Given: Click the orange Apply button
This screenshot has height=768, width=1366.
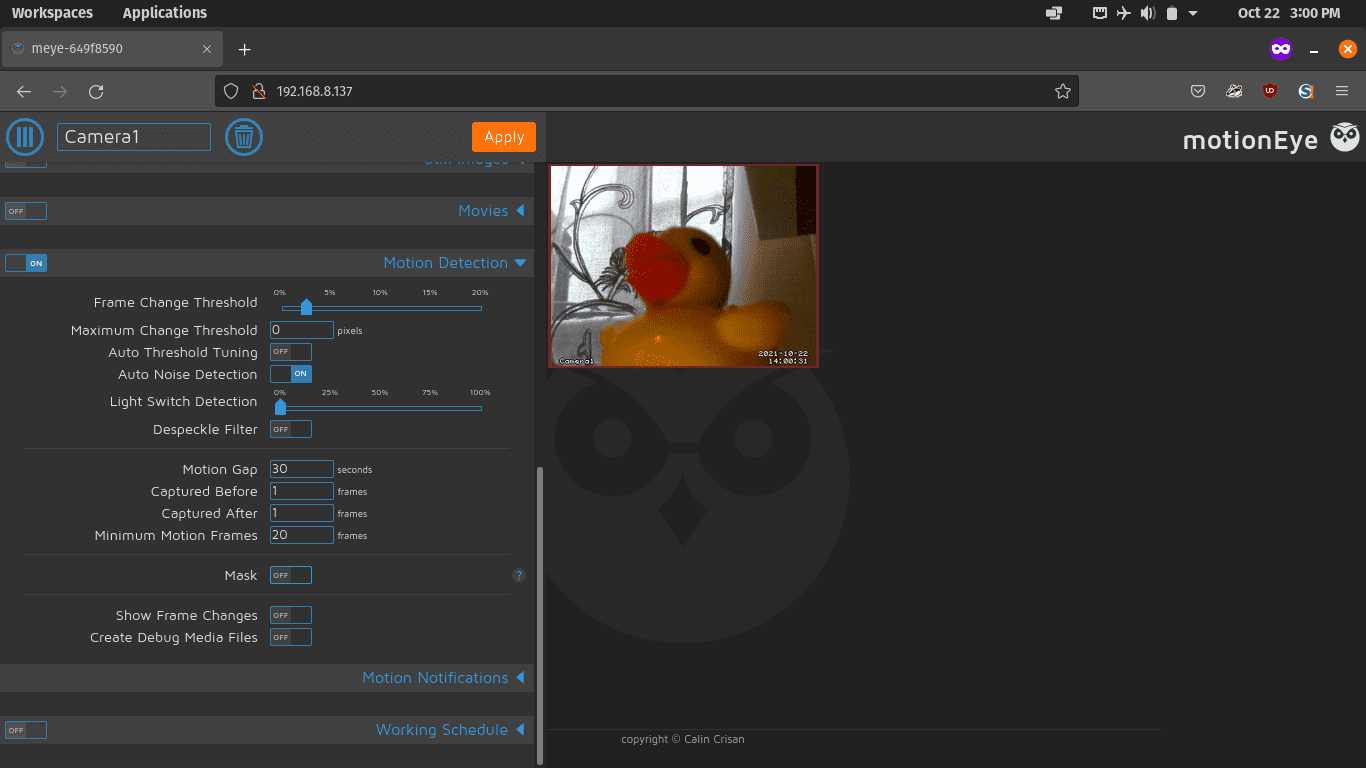Looking at the screenshot, I should pyautogui.click(x=504, y=137).
